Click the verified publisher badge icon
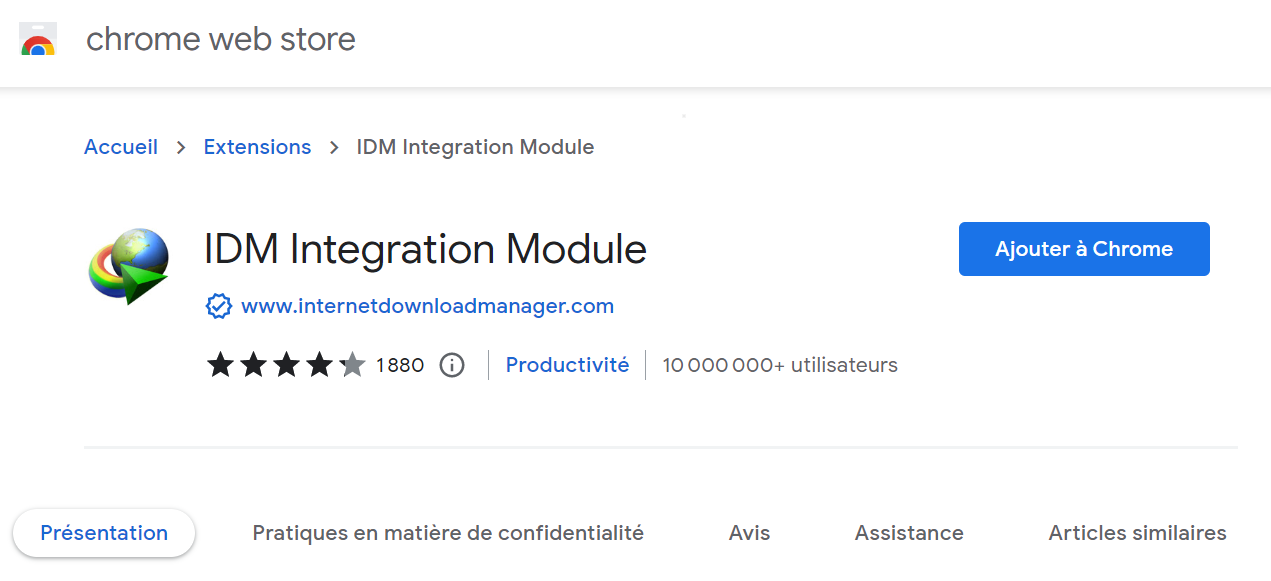This screenshot has height=581, width=1271. tap(222, 305)
